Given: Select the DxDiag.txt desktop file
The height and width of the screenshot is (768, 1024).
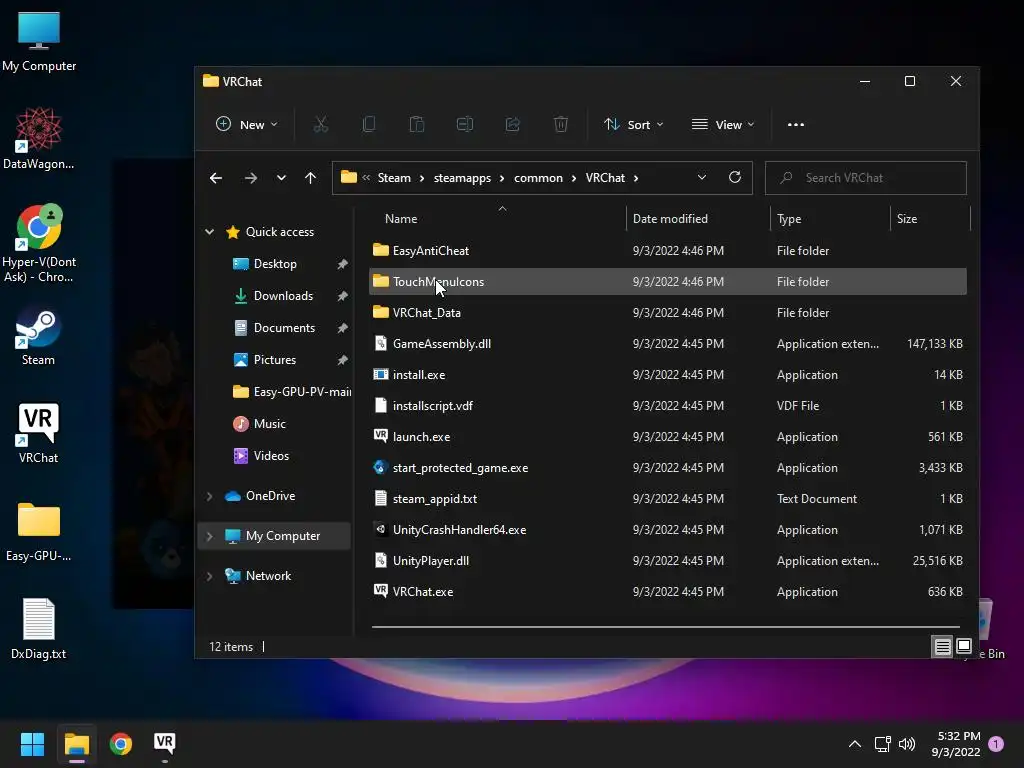Looking at the screenshot, I should [38, 629].
